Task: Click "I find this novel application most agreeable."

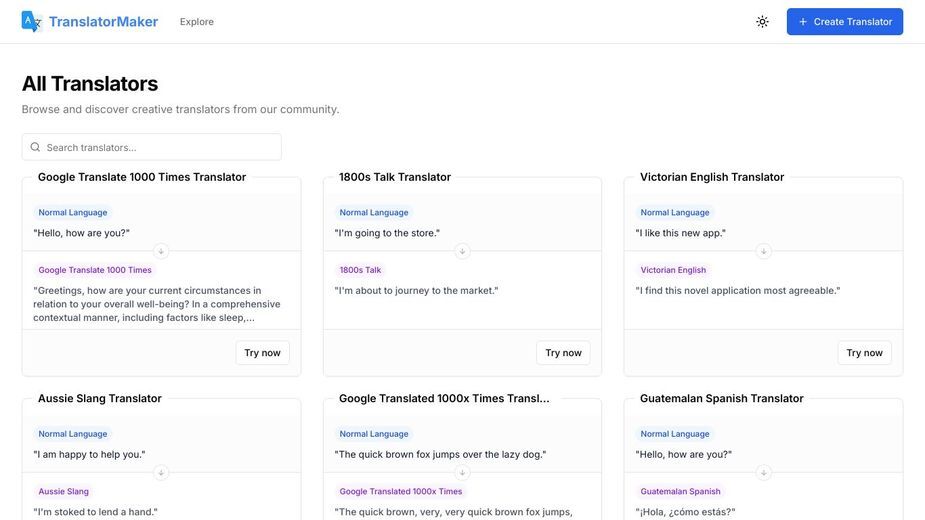Action: (x=738, y=290)
